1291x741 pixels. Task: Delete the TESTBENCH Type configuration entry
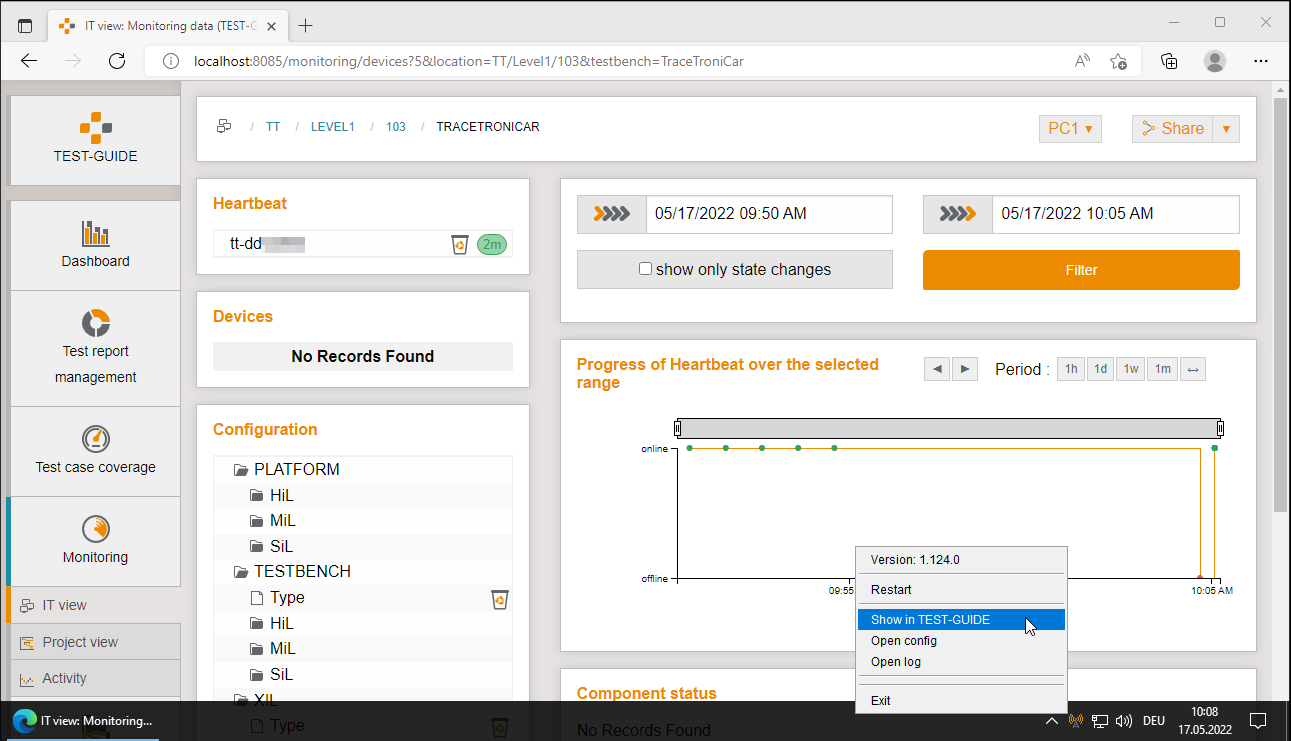pyautogui.click(x=499, y=598)
